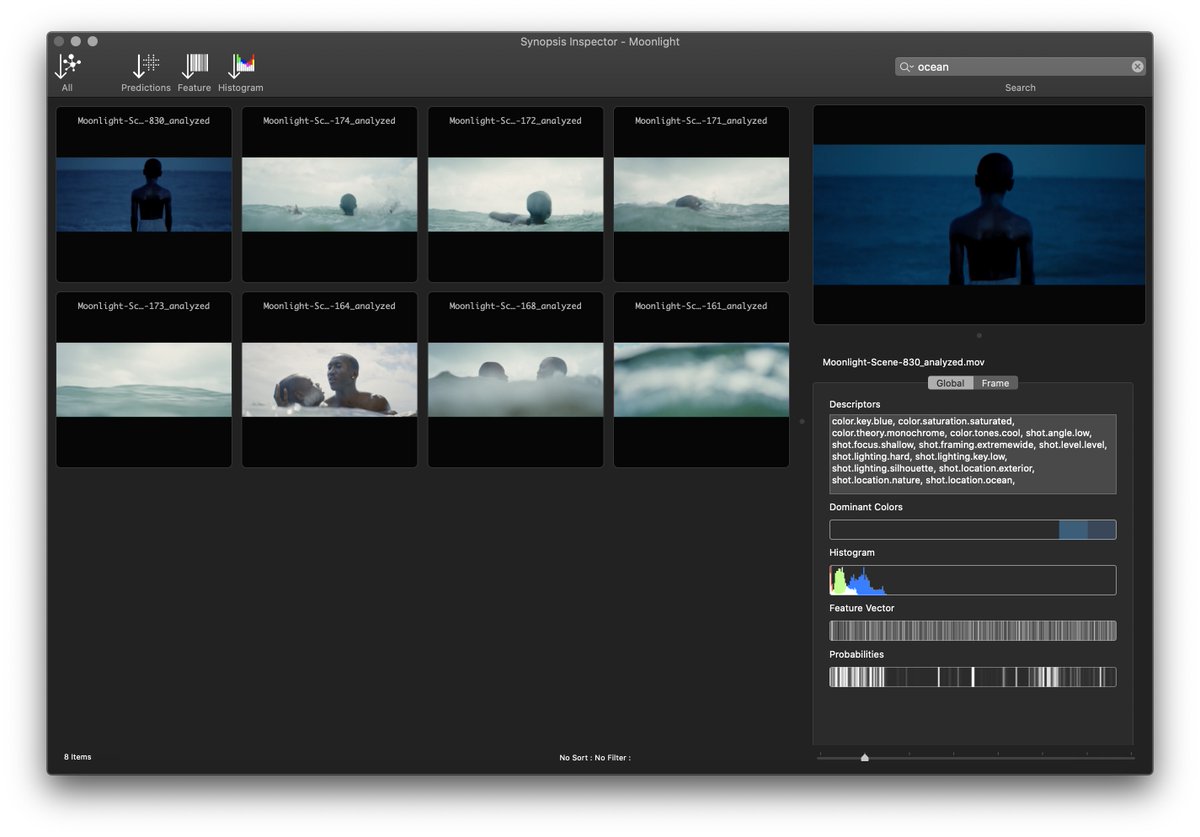The image size is (1200, 837).
Task: Select the Moonlight-Sc...-830_analyzed thumbnail
Action: 144,195
